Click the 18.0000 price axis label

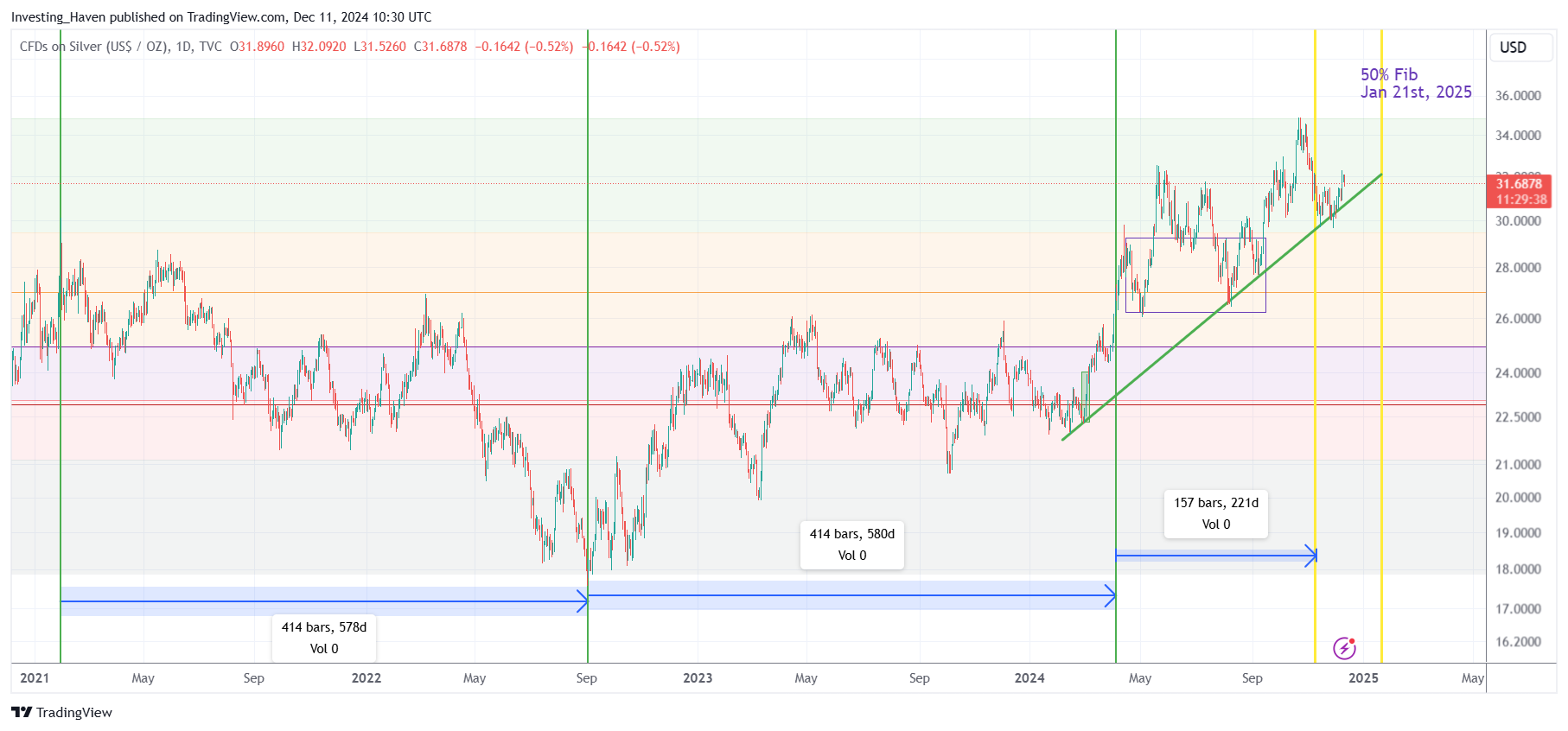pos(1518,569)
